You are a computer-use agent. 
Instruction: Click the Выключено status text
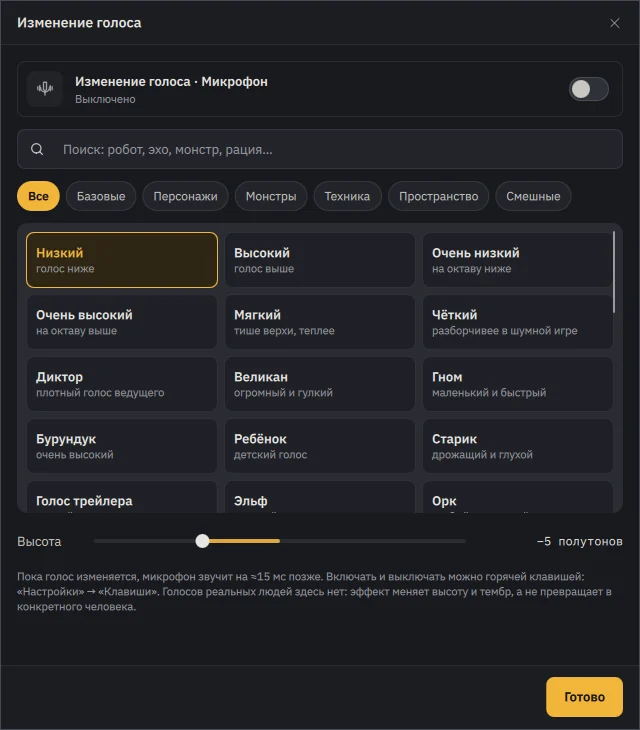point(105,99)
